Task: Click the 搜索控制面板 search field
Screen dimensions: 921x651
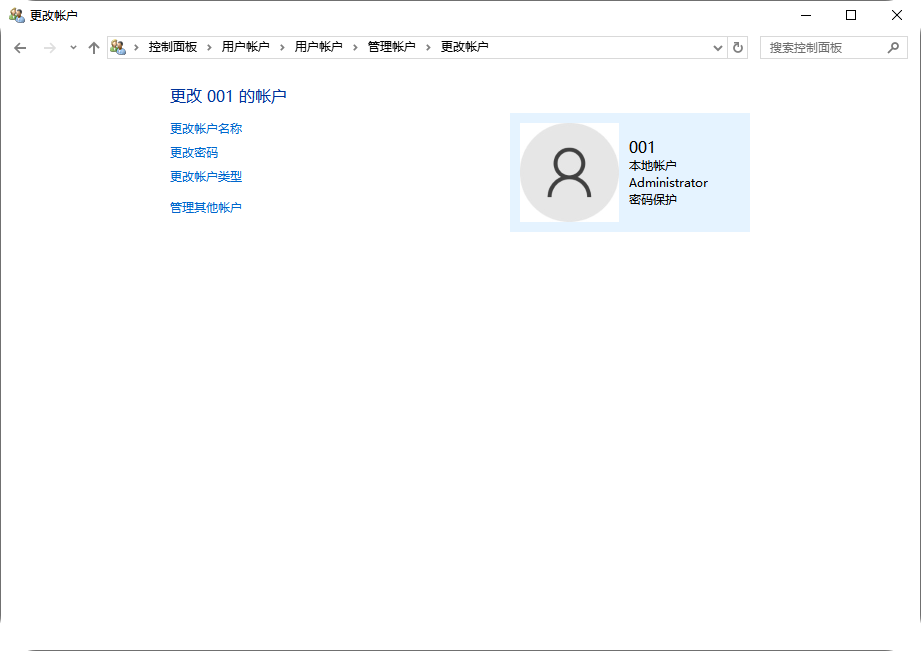Action: point(833,48)
